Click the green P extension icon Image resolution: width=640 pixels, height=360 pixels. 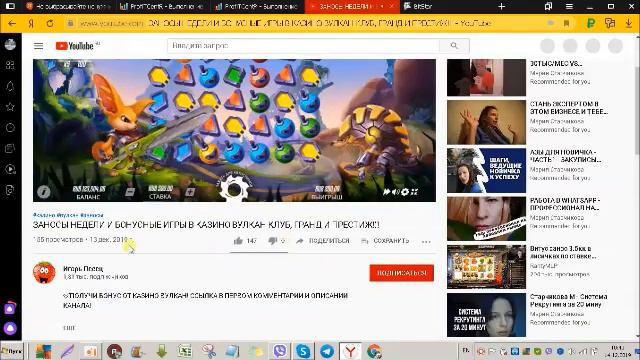tap(590, 23)
